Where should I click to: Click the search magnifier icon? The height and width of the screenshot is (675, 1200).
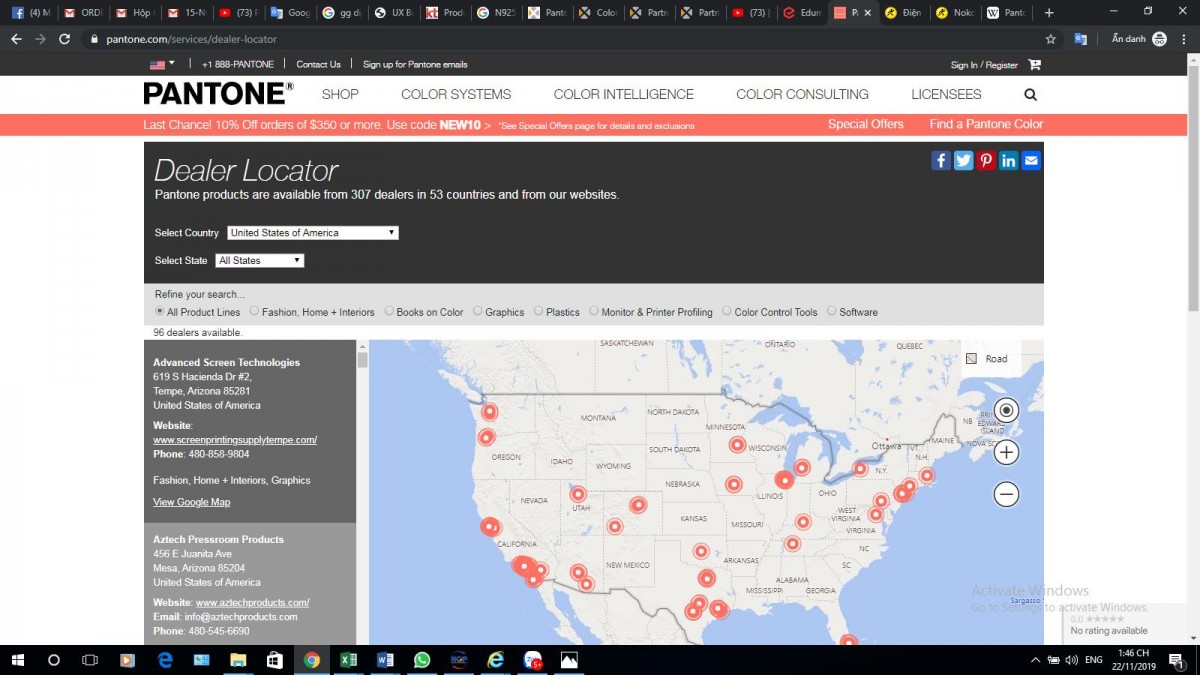coord(1030,95)
